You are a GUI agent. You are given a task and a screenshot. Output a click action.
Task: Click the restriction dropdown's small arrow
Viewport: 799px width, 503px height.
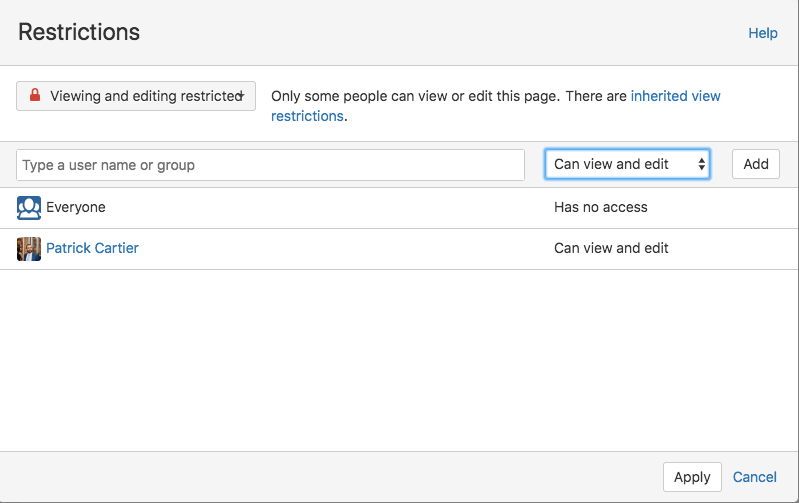point(242,96)
